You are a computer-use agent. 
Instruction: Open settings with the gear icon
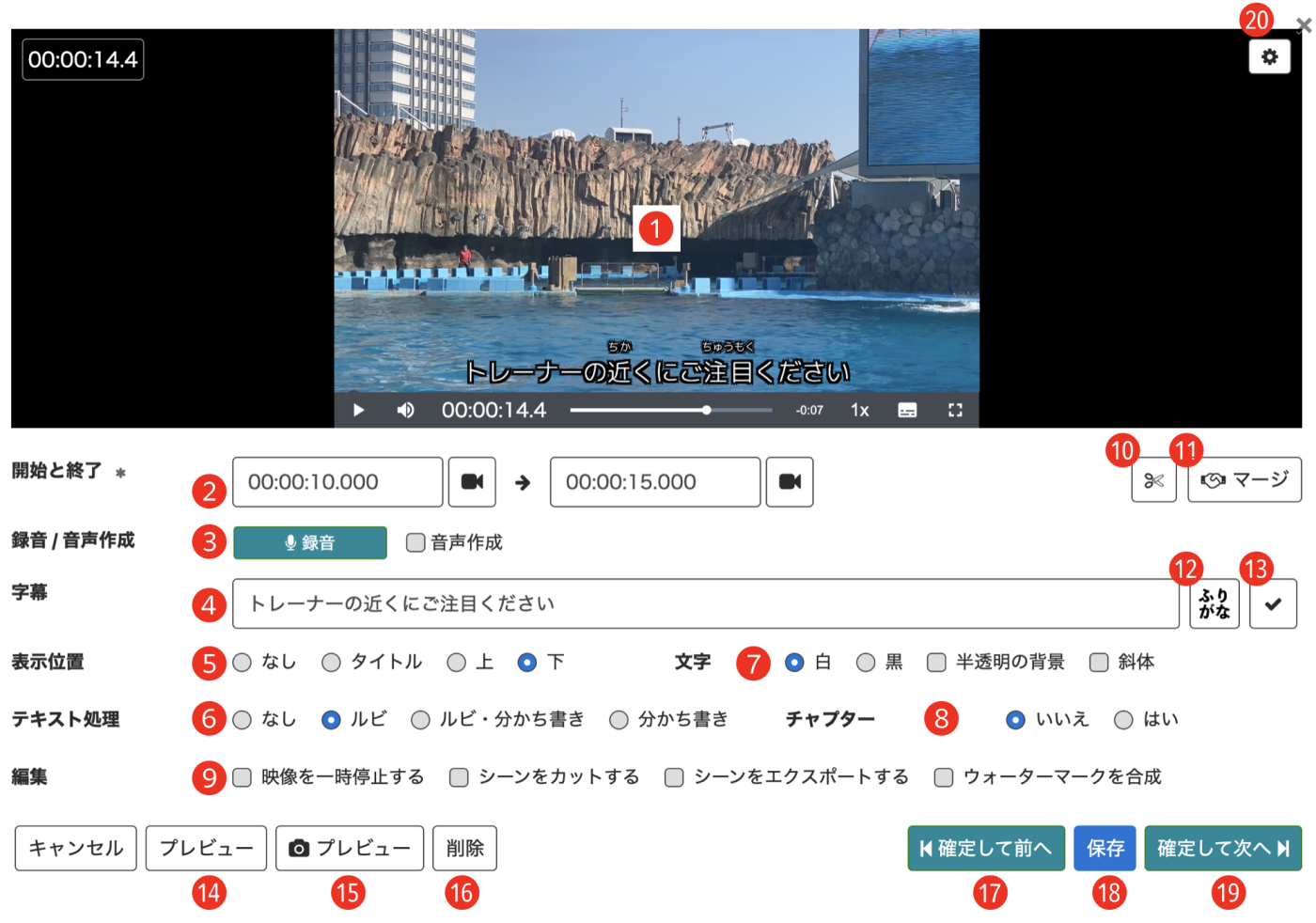click(x=1269, y=57)
